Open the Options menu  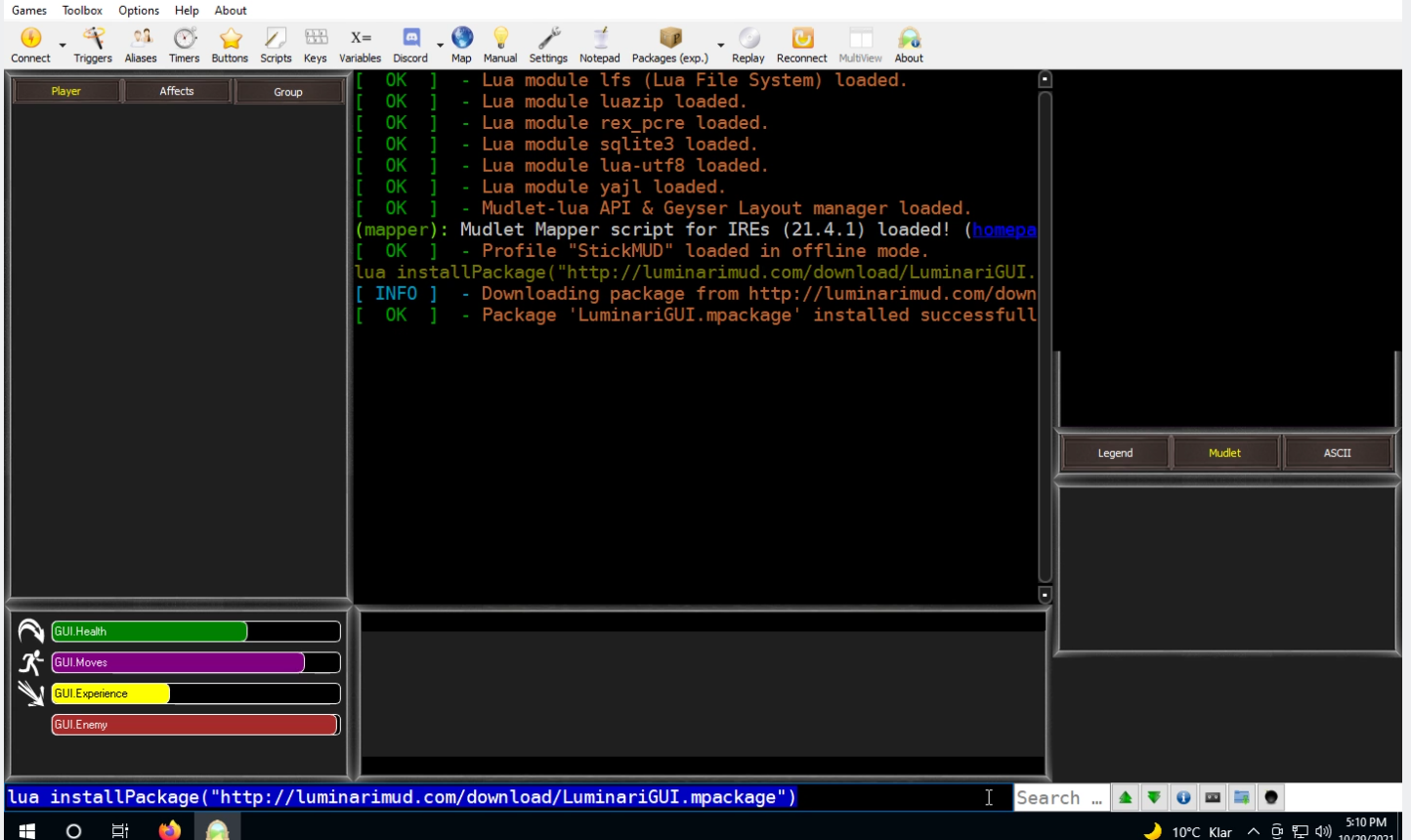[138, 11]
